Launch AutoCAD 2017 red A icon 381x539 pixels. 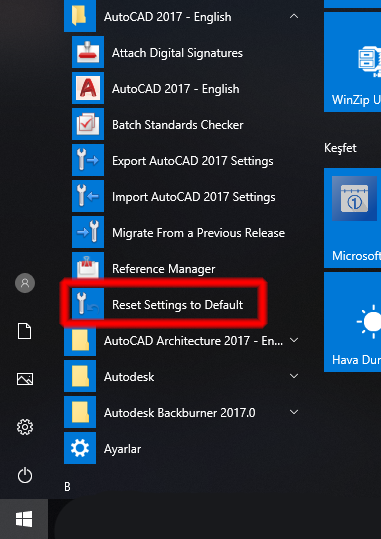click(88, 88)
